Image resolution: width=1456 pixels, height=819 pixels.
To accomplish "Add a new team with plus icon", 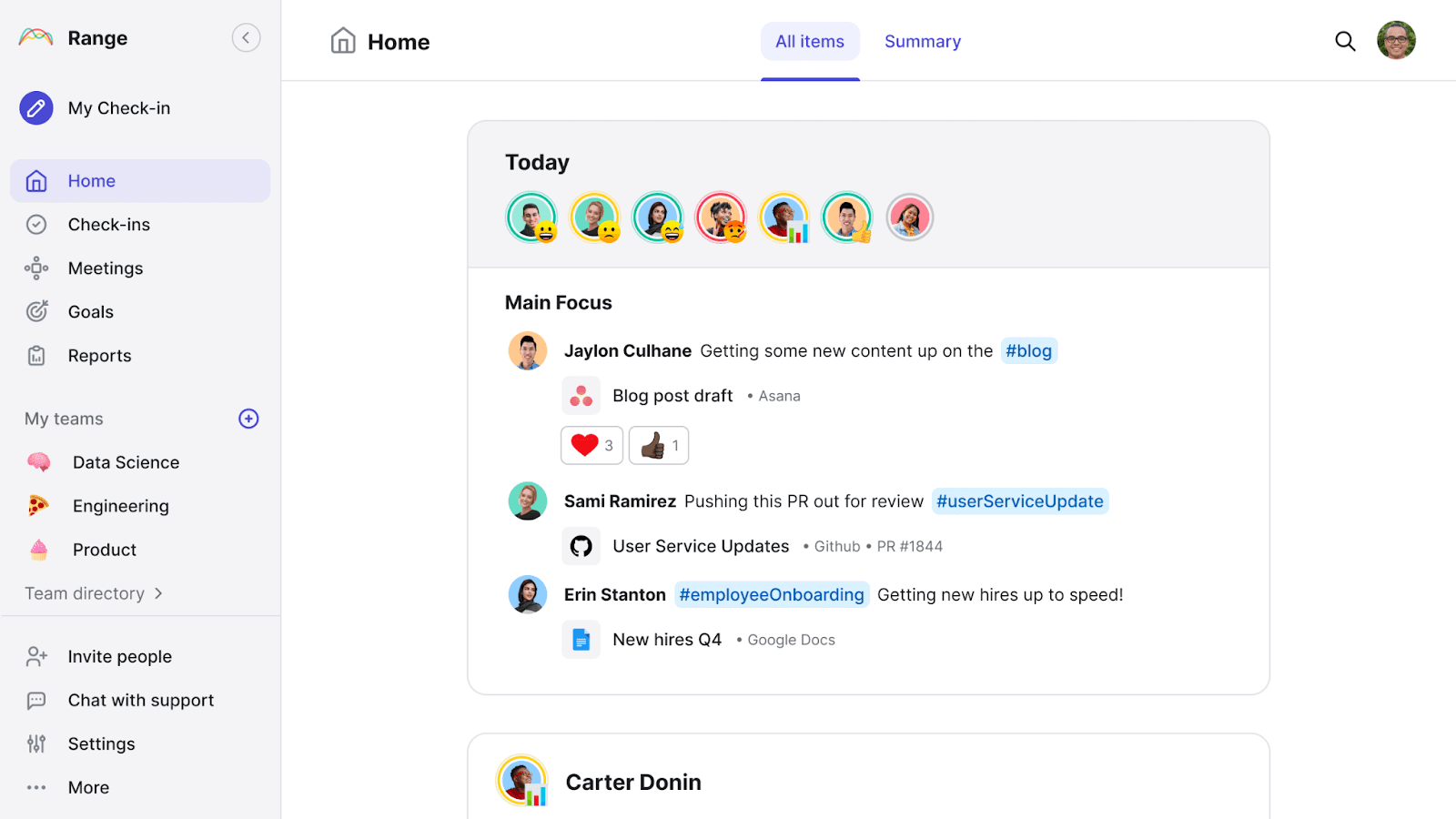I will click(248, 419).
